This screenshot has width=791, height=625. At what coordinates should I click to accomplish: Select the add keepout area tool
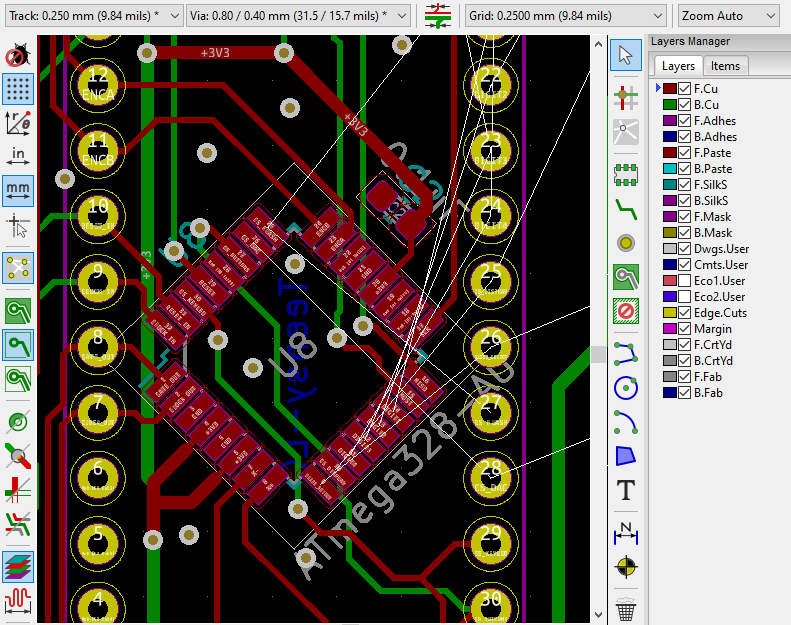(x=626, y=311)
